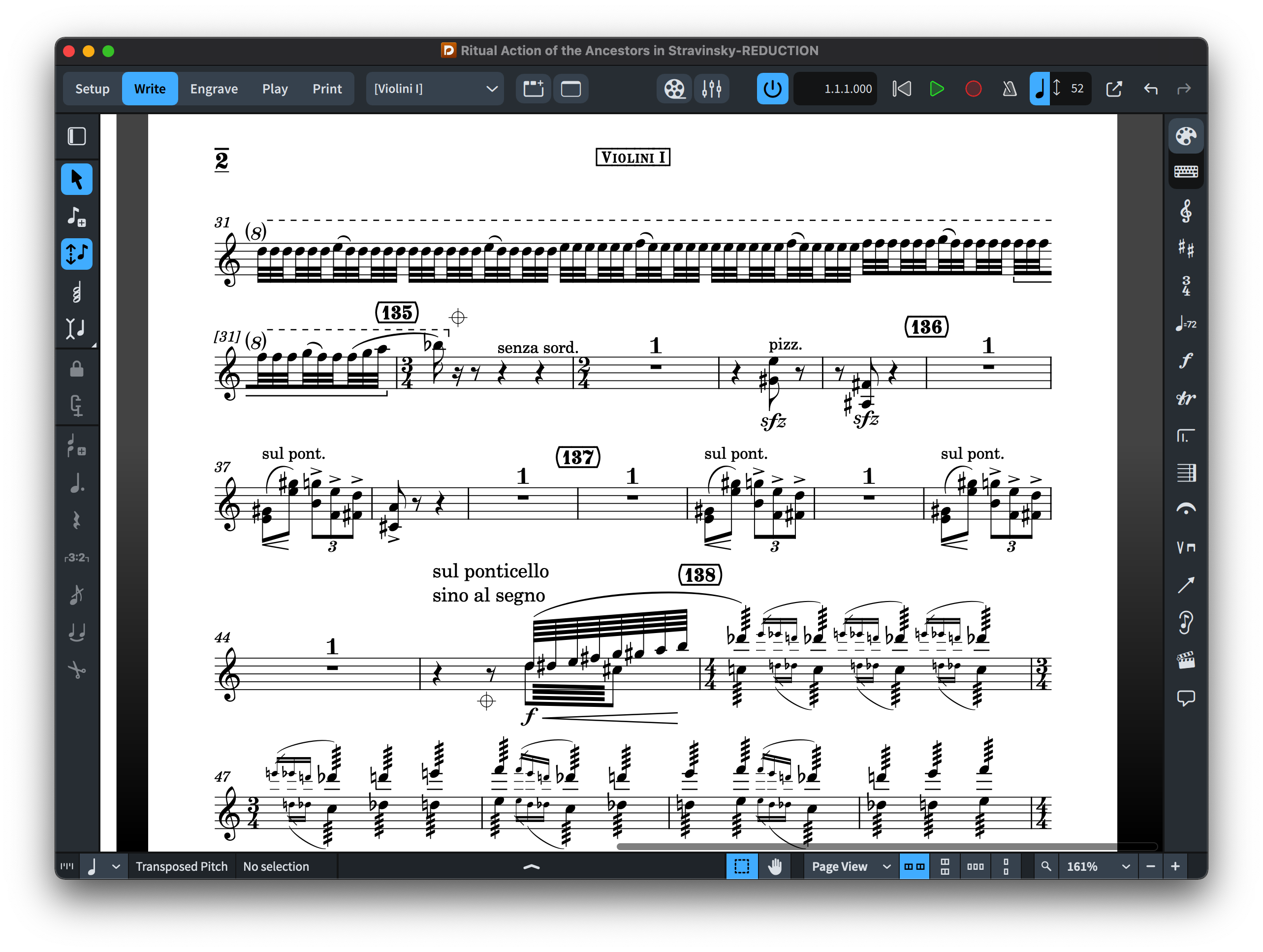The image size is (1263, 952).
Task: Apply the tie tool
Action: [76, 632]
